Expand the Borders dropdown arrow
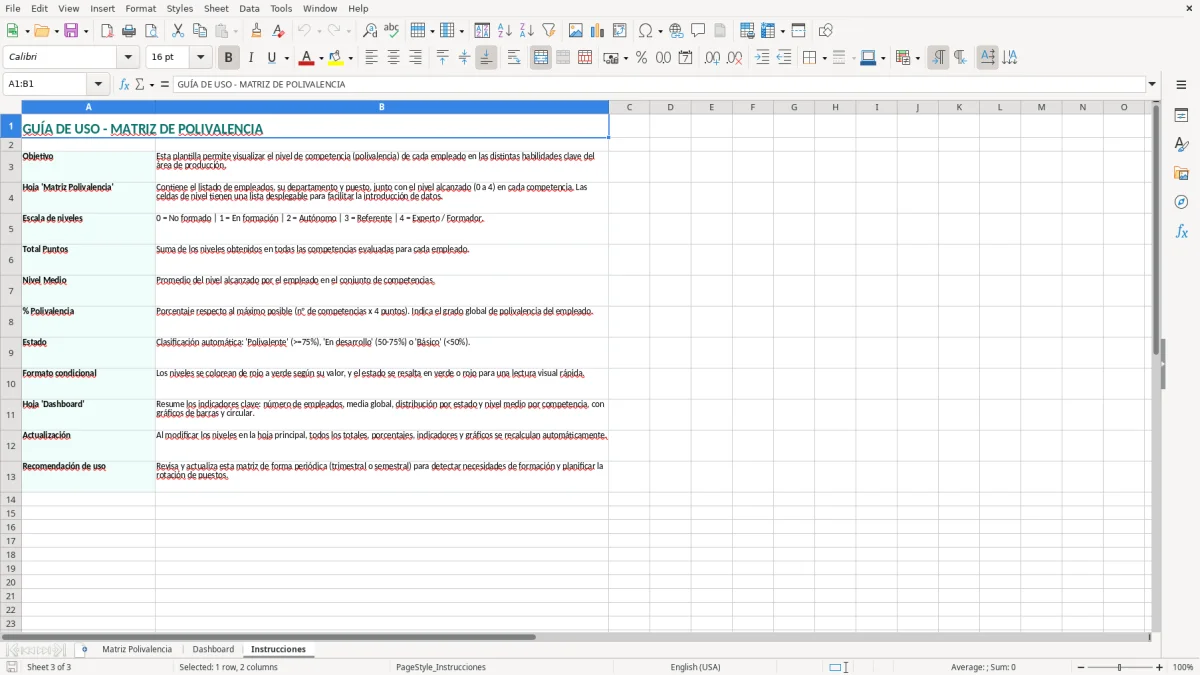Viewport: 1200px width, 675px height. tap(823, 58)
